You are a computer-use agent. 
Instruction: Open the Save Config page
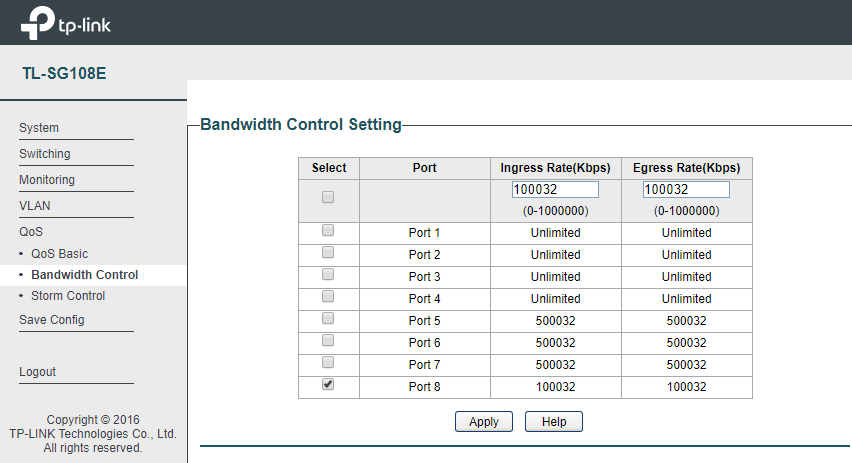click(52, 320)
